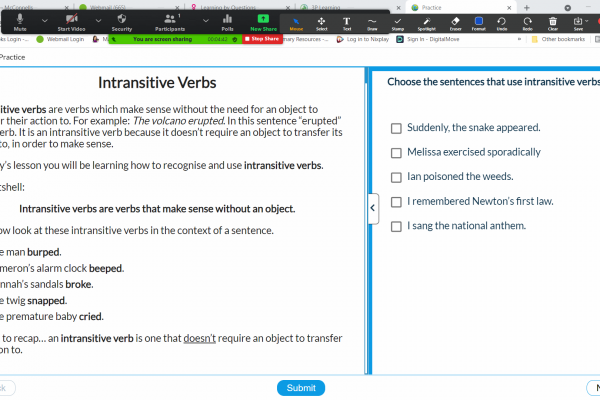Screen dimensions: 600x400
Task: Open the Polls icon
Action: click(x=227, y=19)
